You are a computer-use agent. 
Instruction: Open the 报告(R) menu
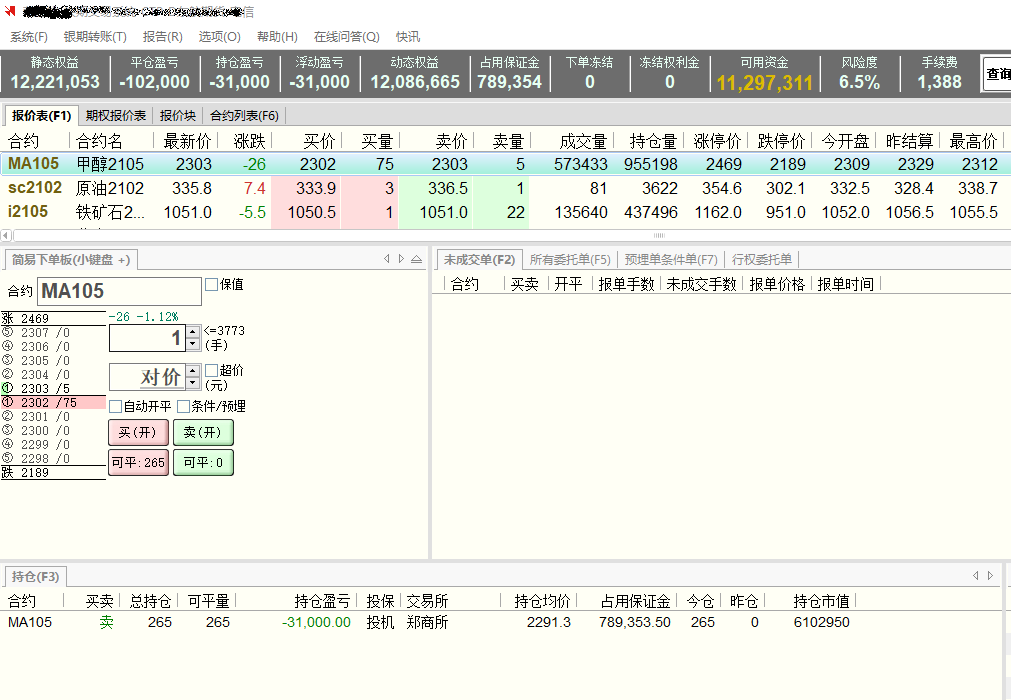point(162,37)
